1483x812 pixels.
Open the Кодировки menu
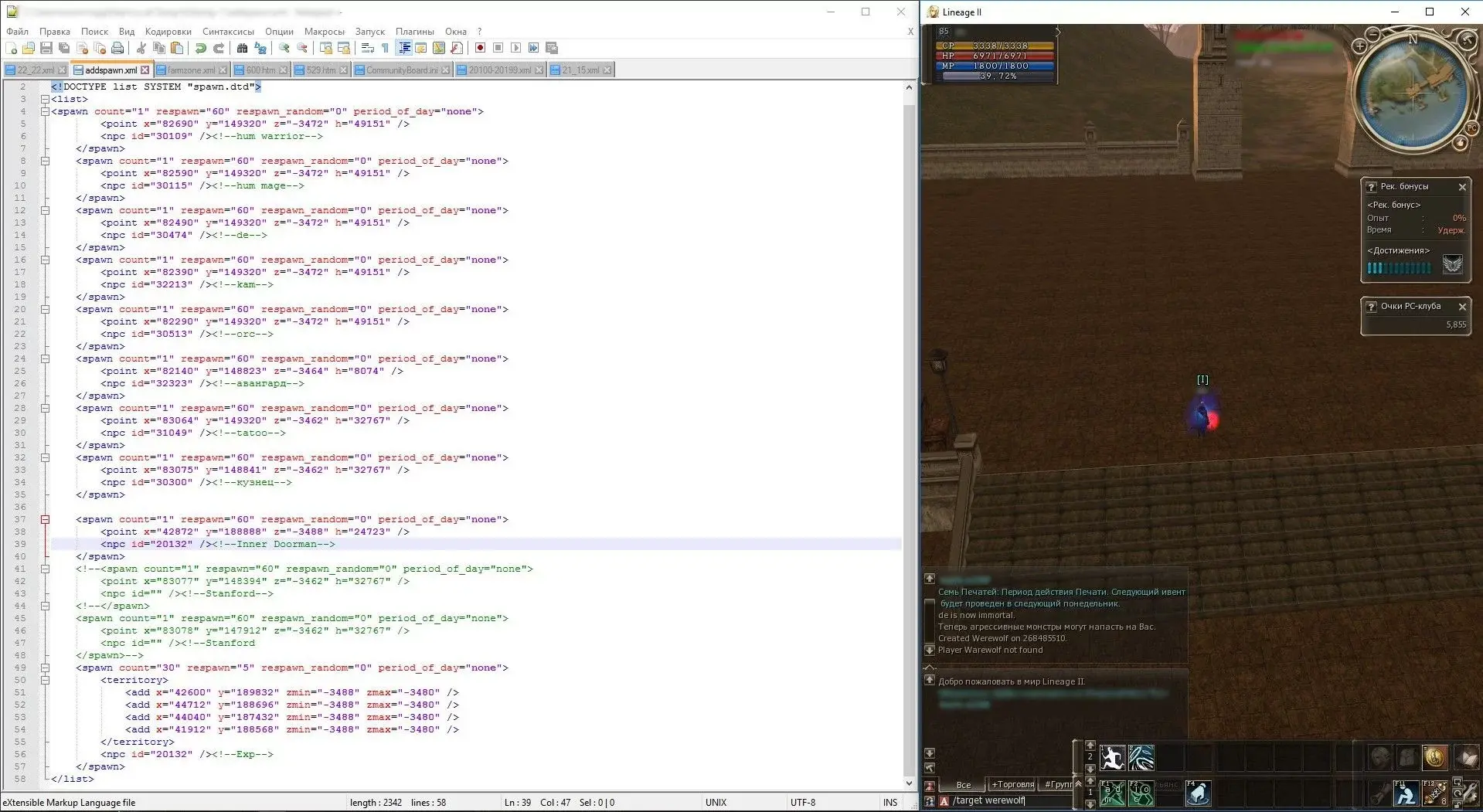click(x=168, y=32)
